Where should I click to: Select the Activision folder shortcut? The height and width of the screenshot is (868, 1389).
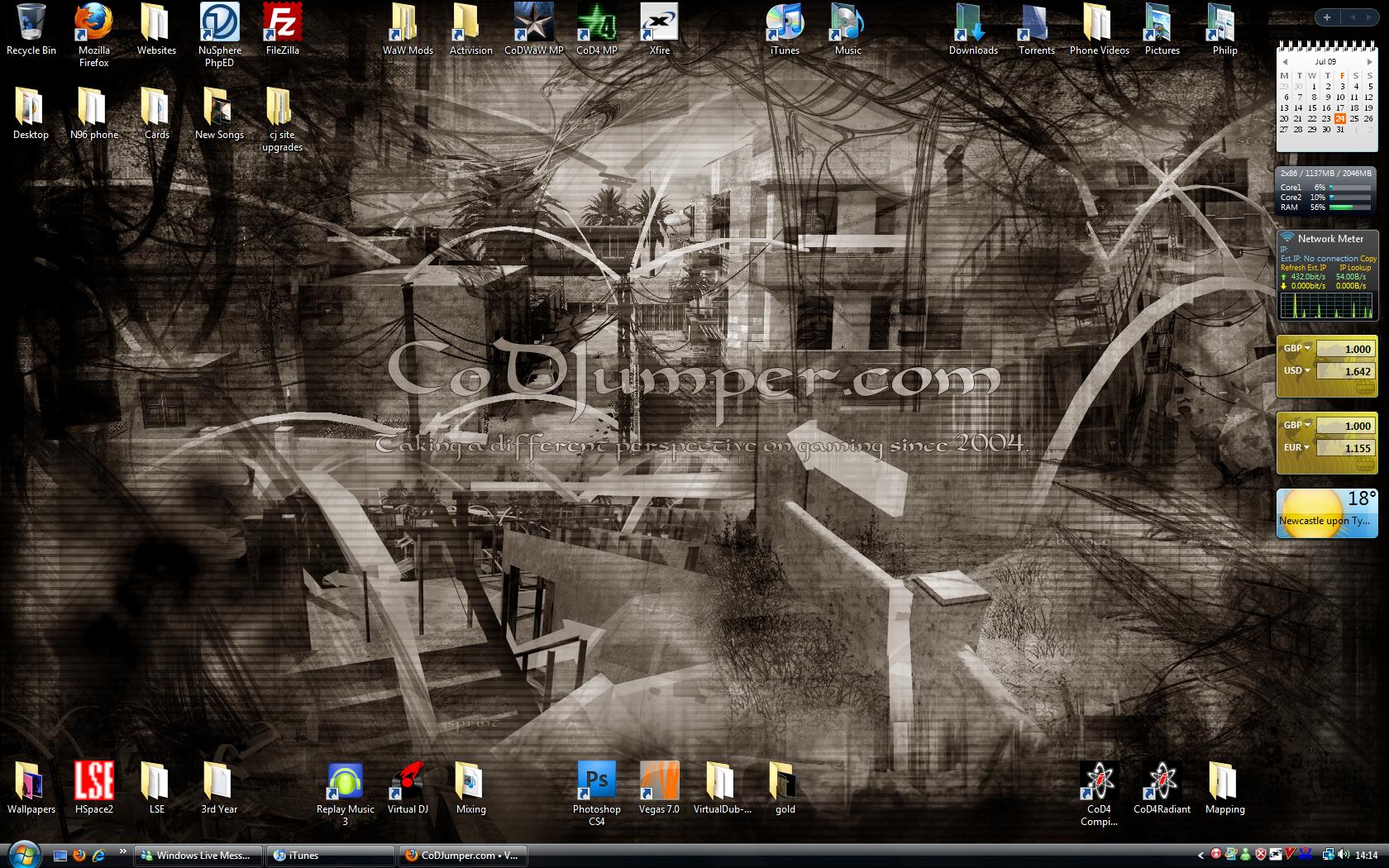(470, 30)
